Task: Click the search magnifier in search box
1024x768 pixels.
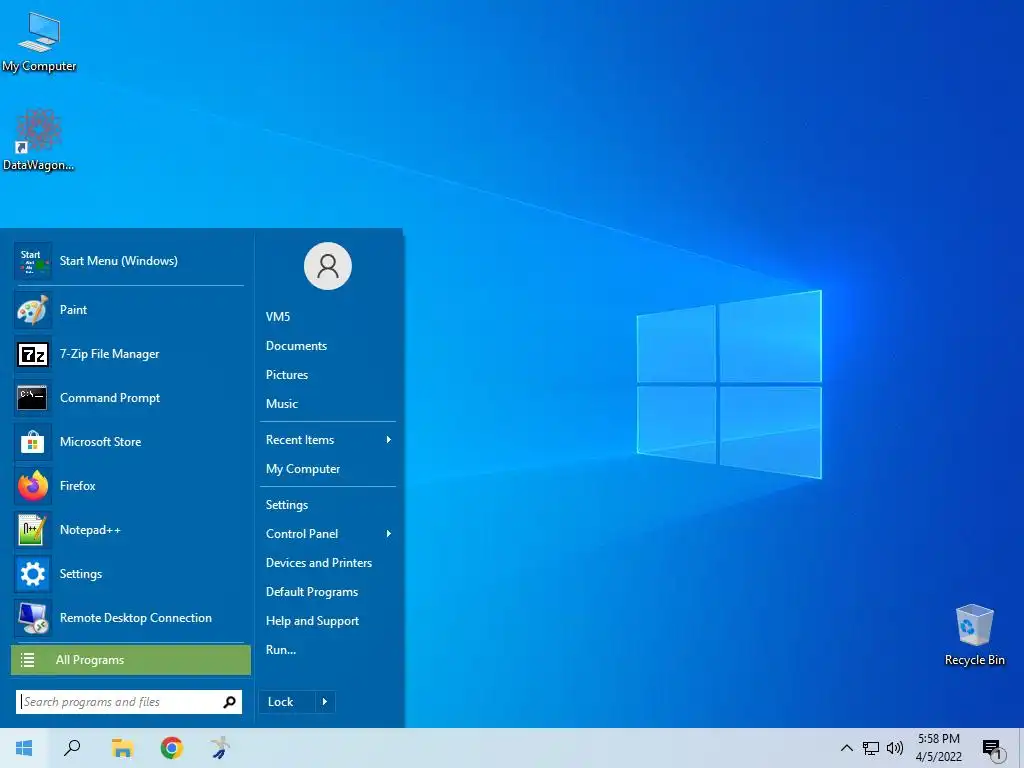Action: pos(229,702)
